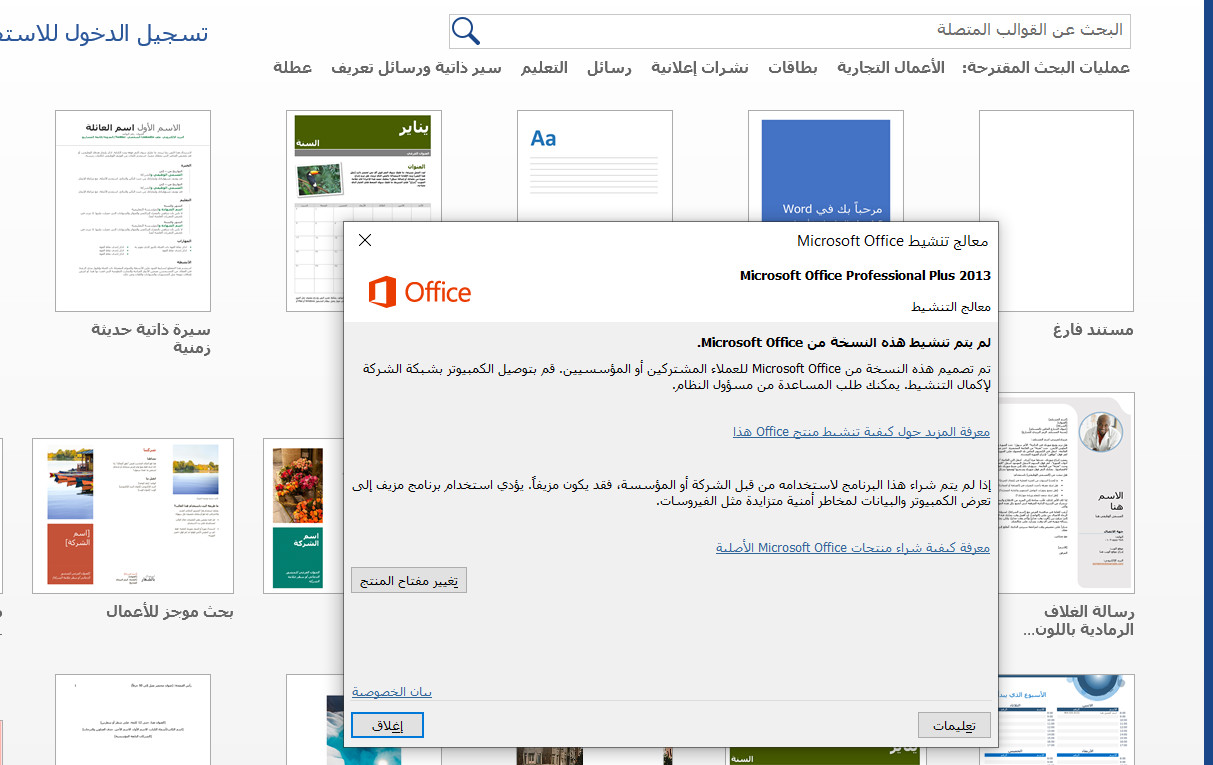Click the تعليمات help button
The height and width of the screenshot is (765, 1213).
pyautogui.click(x=954, y=726)
